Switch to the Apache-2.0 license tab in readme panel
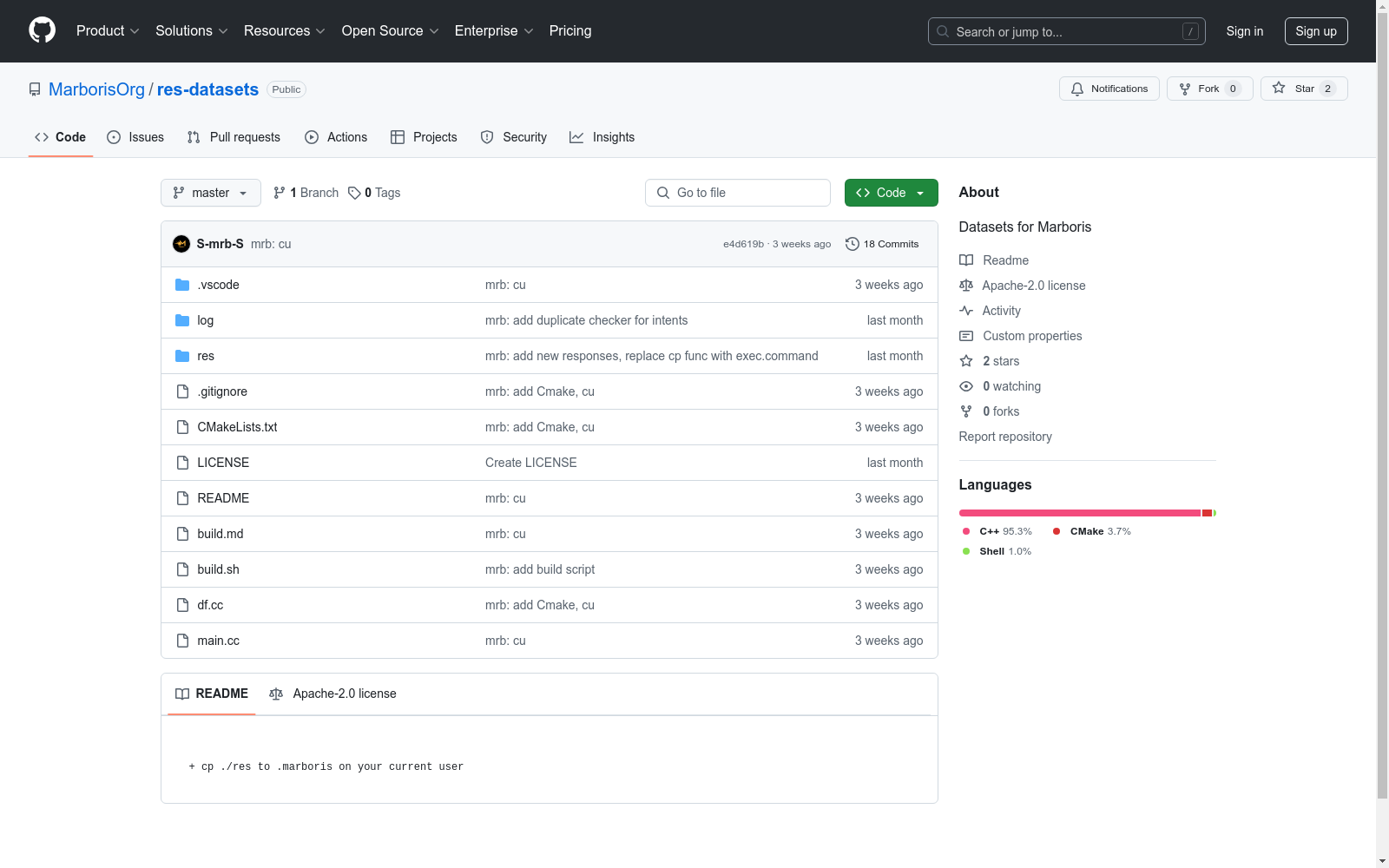Viewport: 1389px width, 868px height. [332, 694]
